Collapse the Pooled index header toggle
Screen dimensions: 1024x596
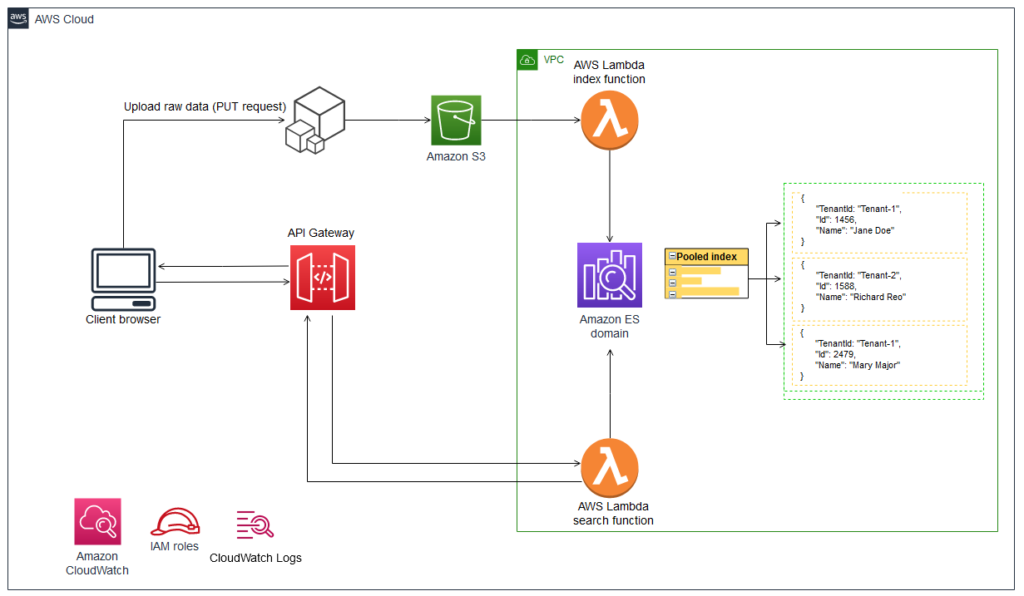pos(672,256)
